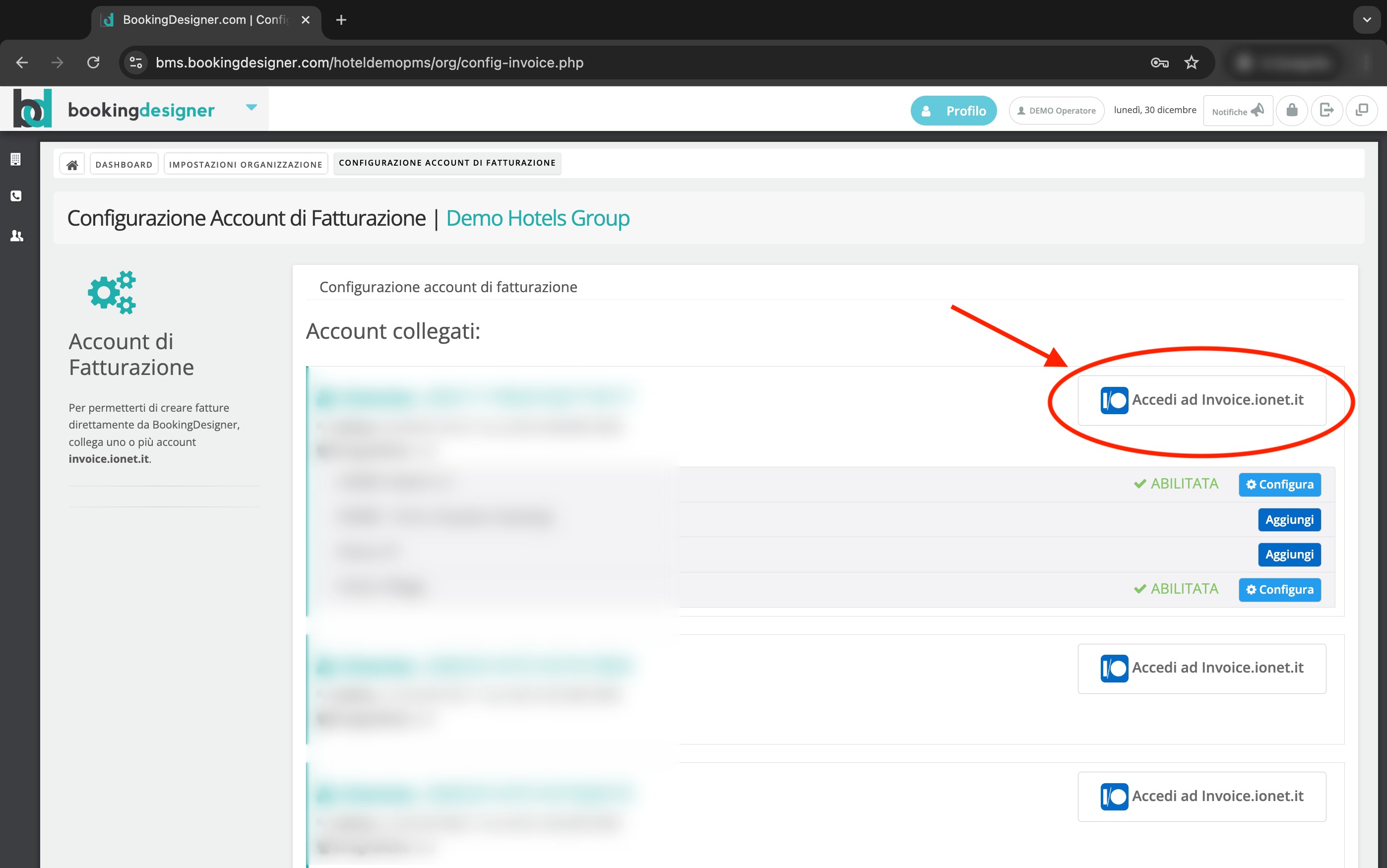The height and width of the screenshot is (868, 1387).
Task: Open the building icon in left sidebar
Action: [x=16, y=159]
